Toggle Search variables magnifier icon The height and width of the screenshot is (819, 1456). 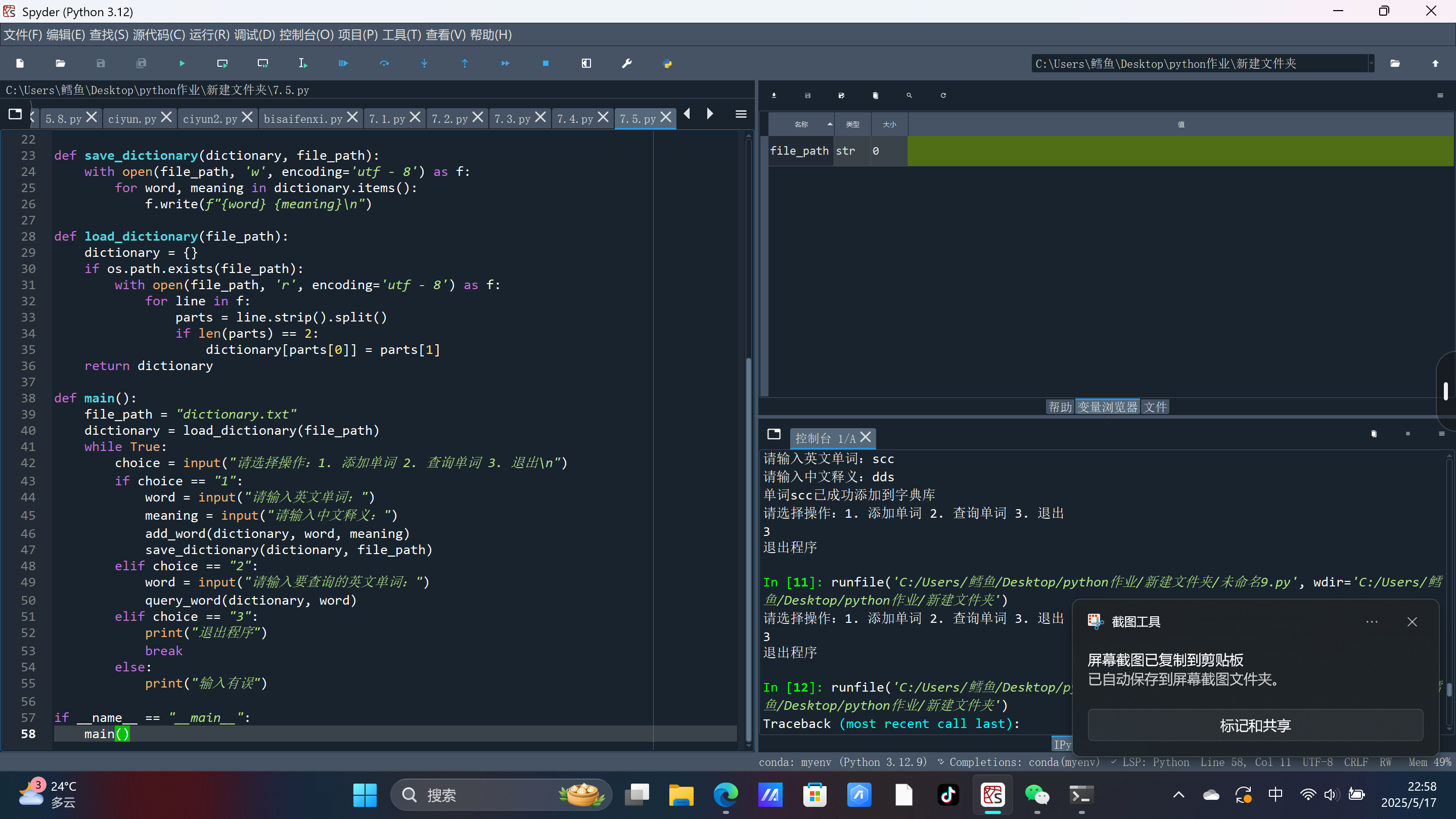tap(909, 96)
